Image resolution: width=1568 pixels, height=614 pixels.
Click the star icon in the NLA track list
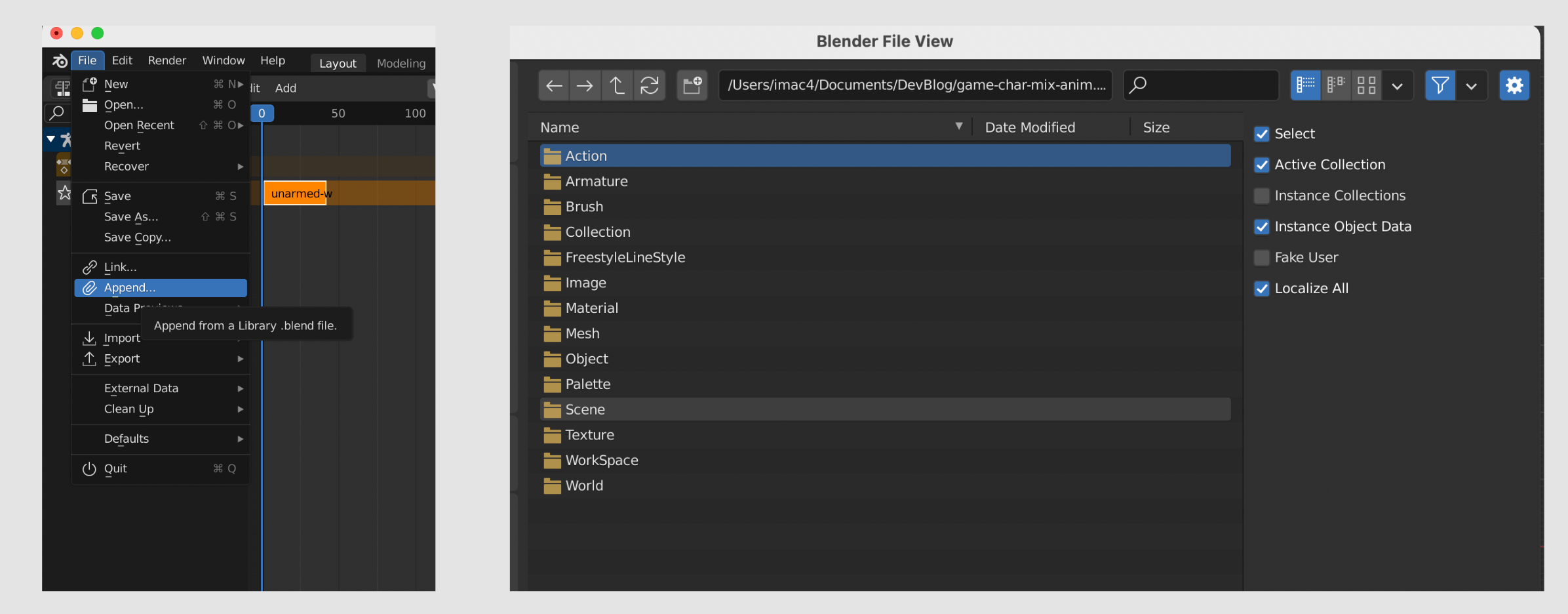point(64,193)
